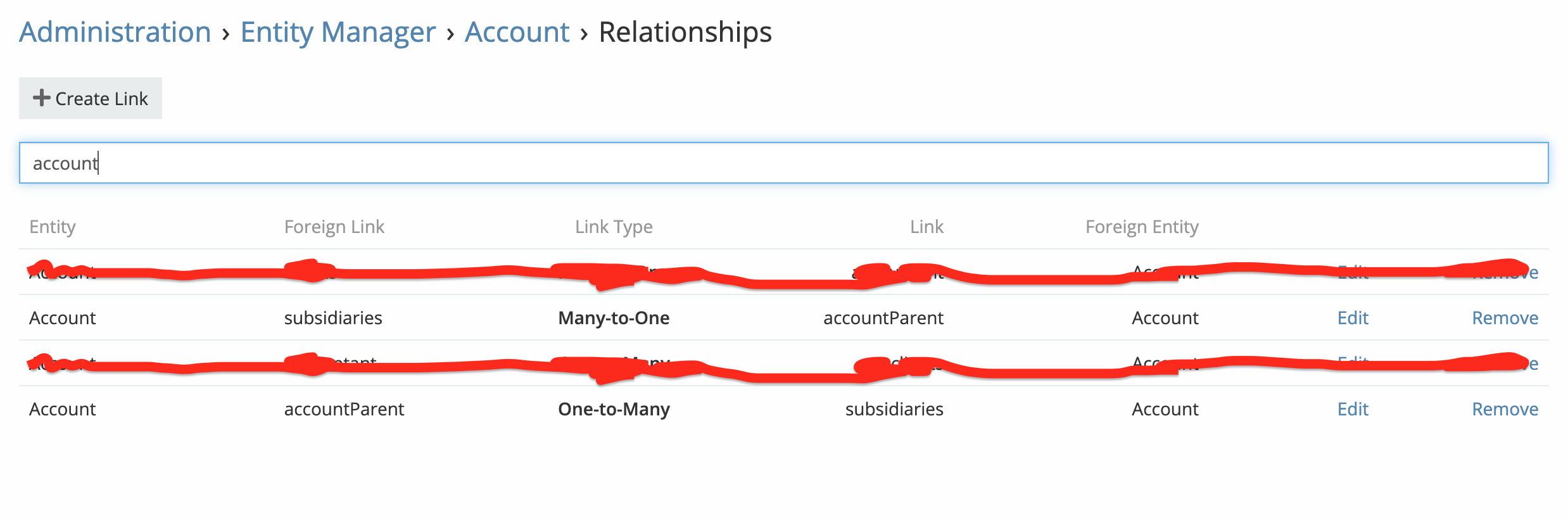Edit the subsidiaries Many-to-One relationship
The width and height of the screenshot is (1568, 518).
1353,318
